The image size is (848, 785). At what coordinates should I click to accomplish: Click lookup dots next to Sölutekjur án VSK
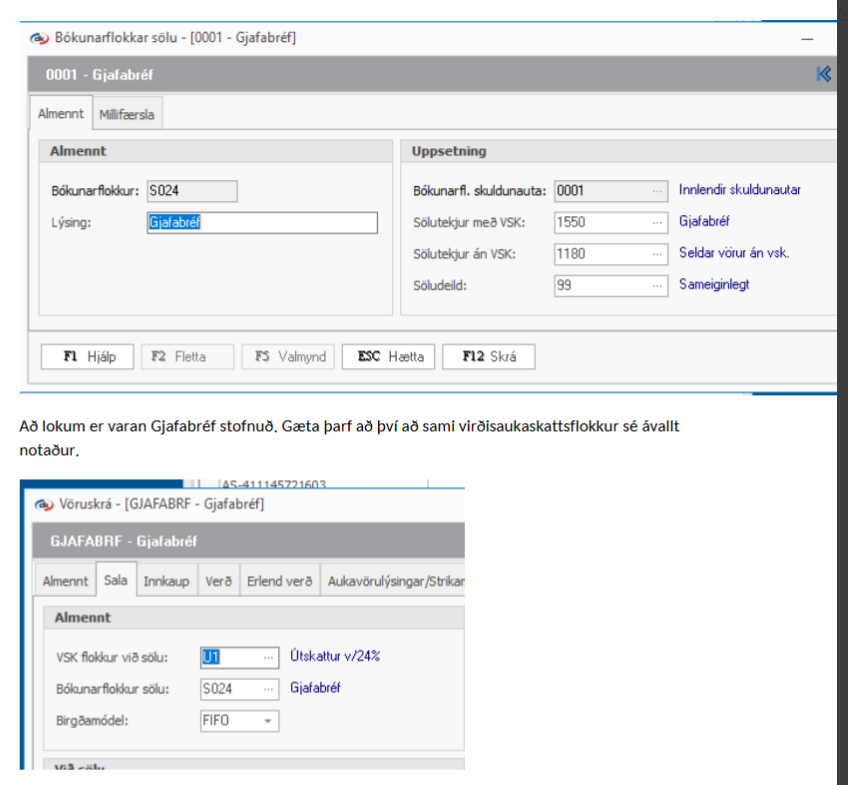pyautogui.click(x=657, y=253)
